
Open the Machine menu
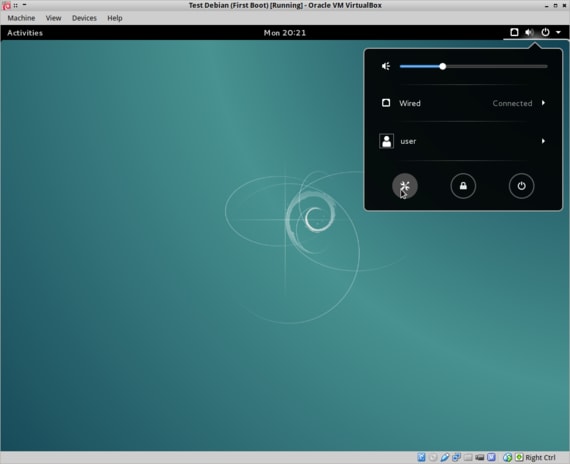pyautogui.click(x=21, y=18)
